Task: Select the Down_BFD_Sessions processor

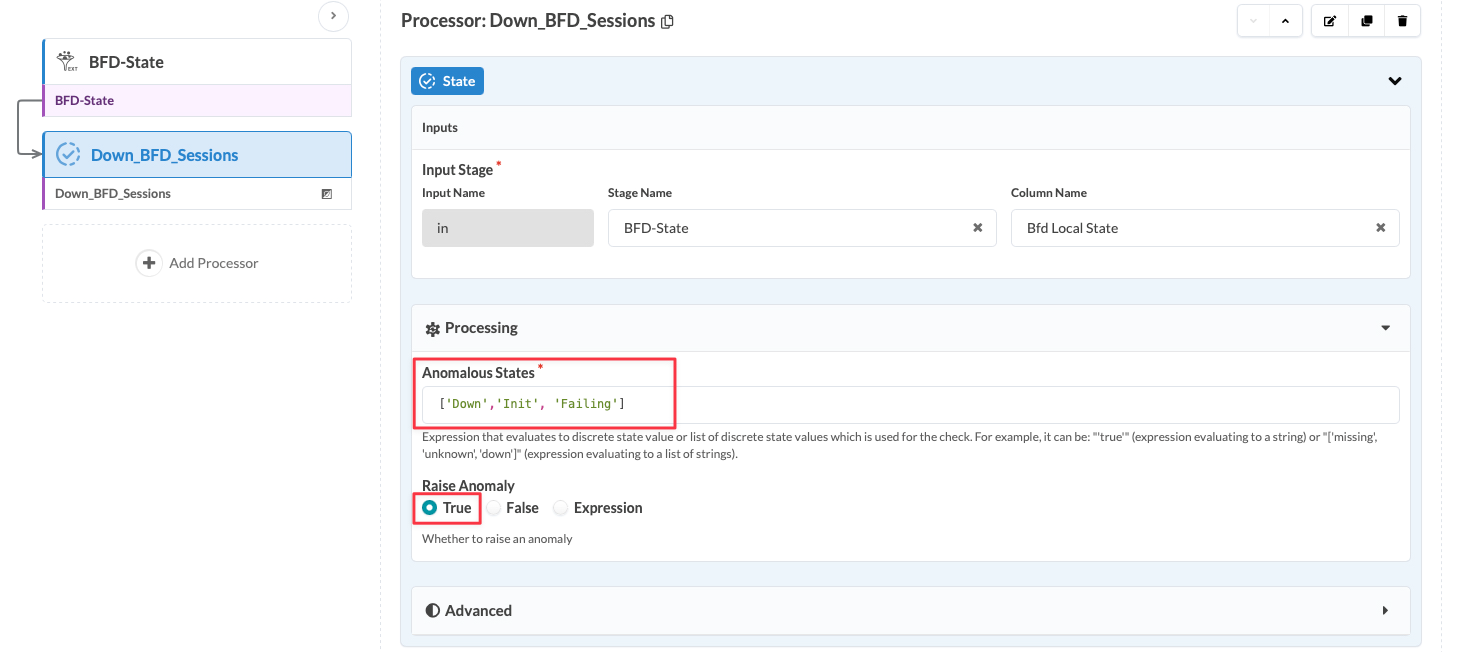Action: pos(197,155)
